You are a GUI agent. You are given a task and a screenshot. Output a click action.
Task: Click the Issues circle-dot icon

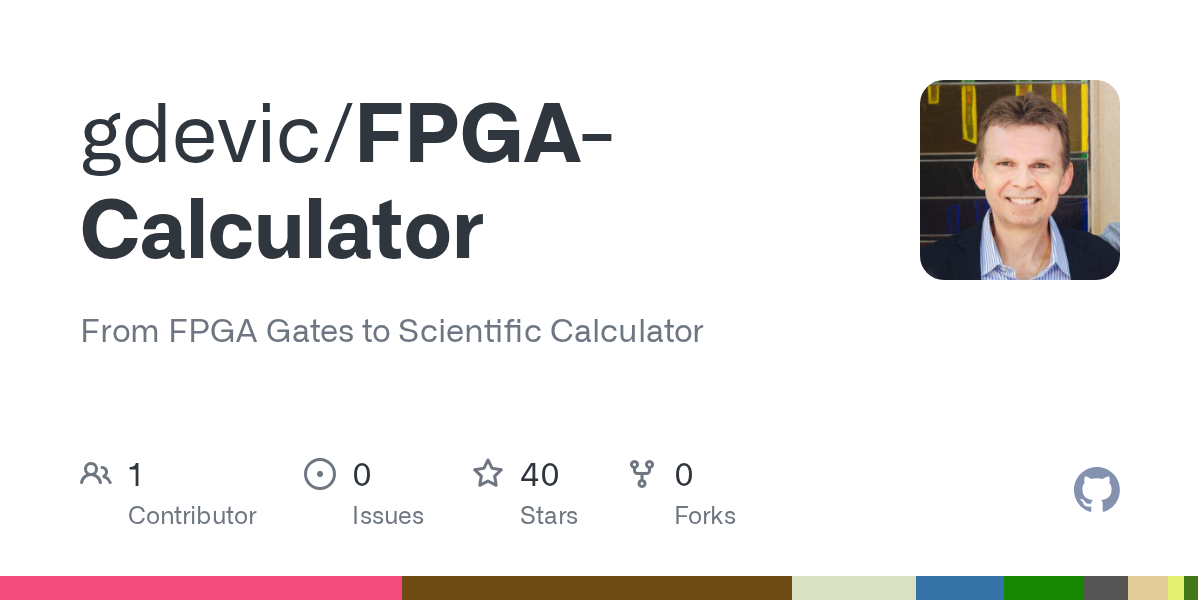[320, 474]
